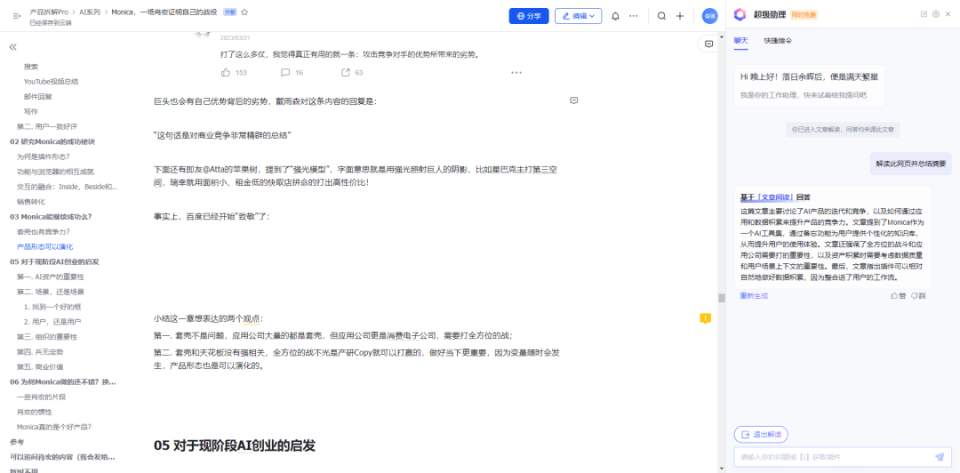The image size is (960, 473).
Task: Click the 分享 share button
Action: click(x=528, y=16)
